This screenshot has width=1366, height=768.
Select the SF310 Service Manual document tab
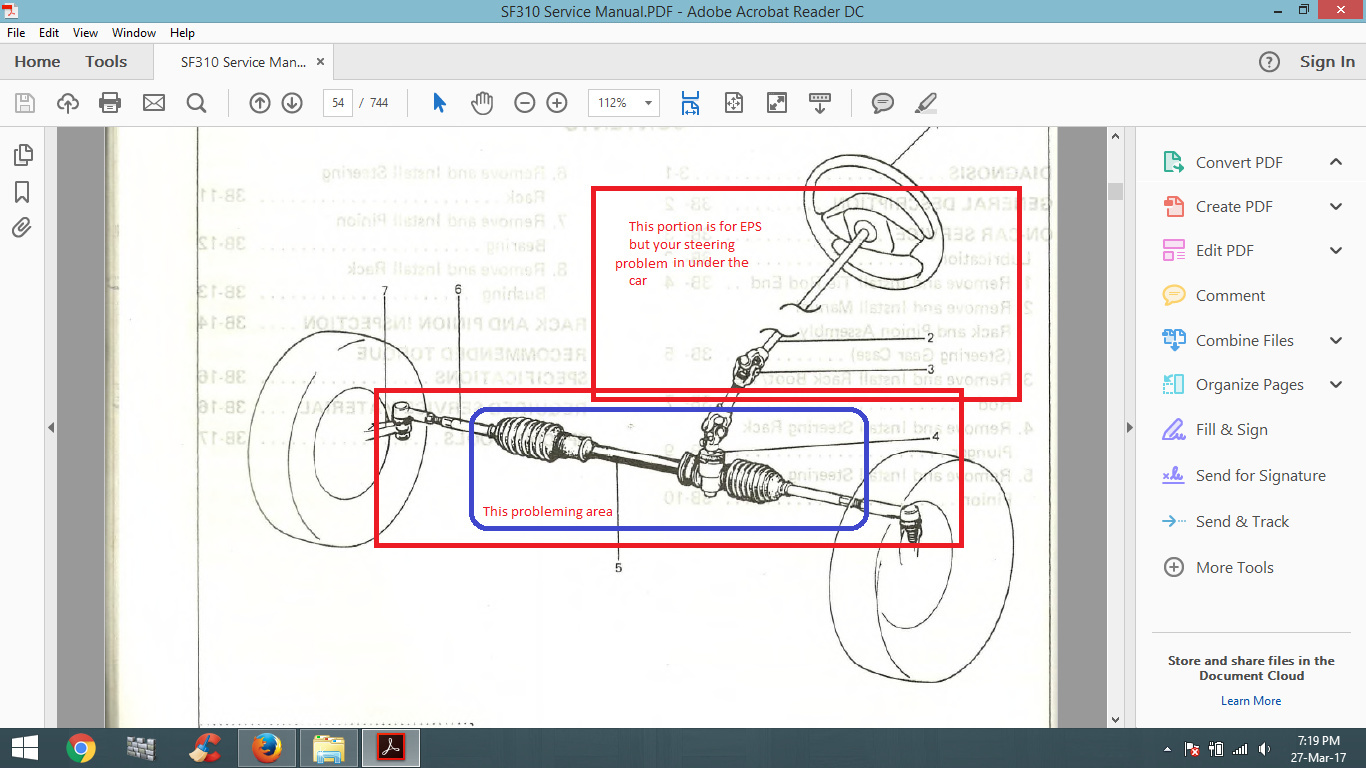click(x=243, y=62)
